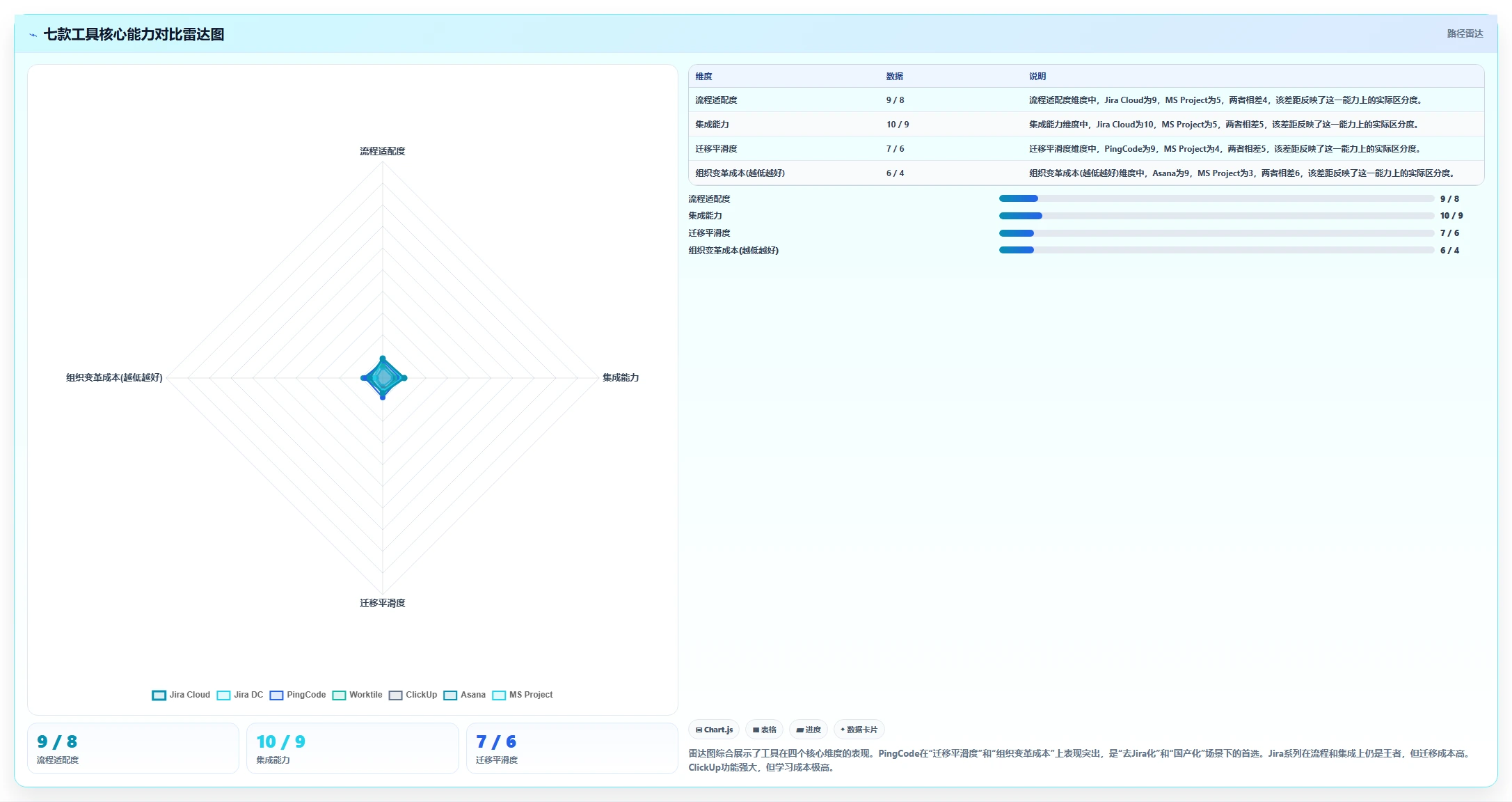Image resolution: width=1512 pixels, height=802 pixels.
Task: Click the 组织变革成本(越低越好) radar axis label
Action: point(114,377)
